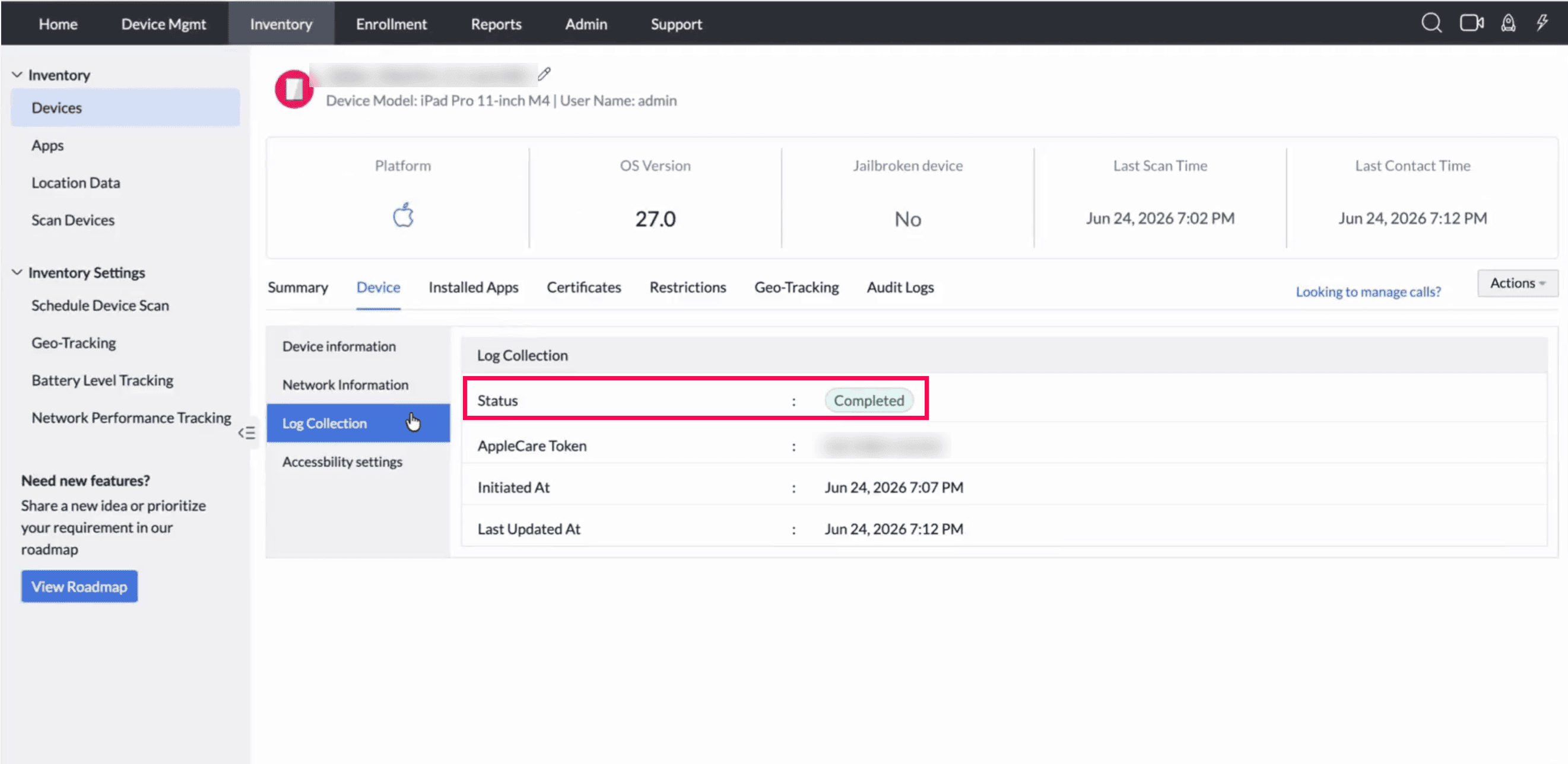The image size is (1568, 764).
Task: Click the Last Updated At value 7:12 PM
Action: pyautogui.click(x=894, y=529)
